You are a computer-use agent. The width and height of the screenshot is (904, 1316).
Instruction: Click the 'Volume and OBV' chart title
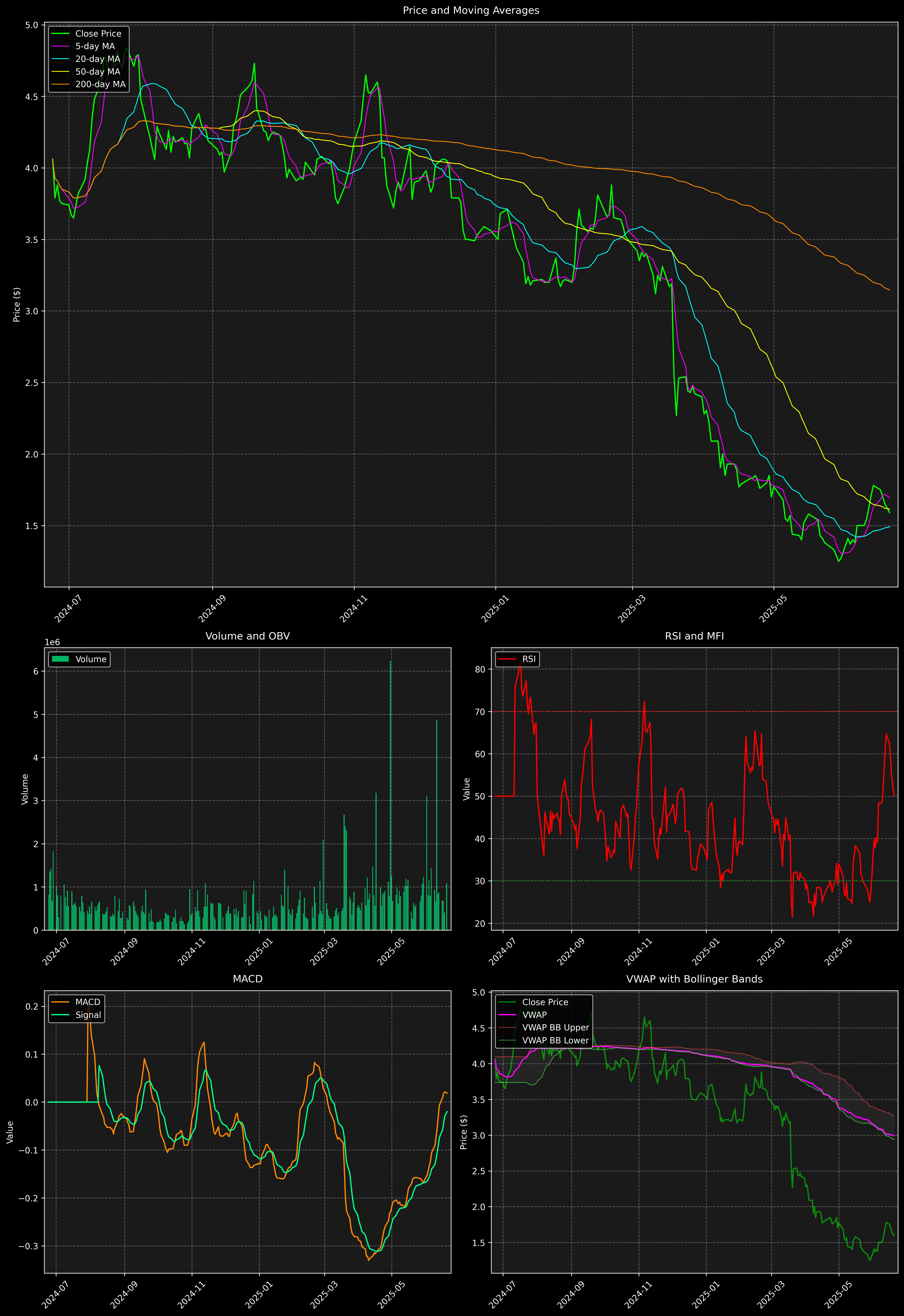(248, 636)
